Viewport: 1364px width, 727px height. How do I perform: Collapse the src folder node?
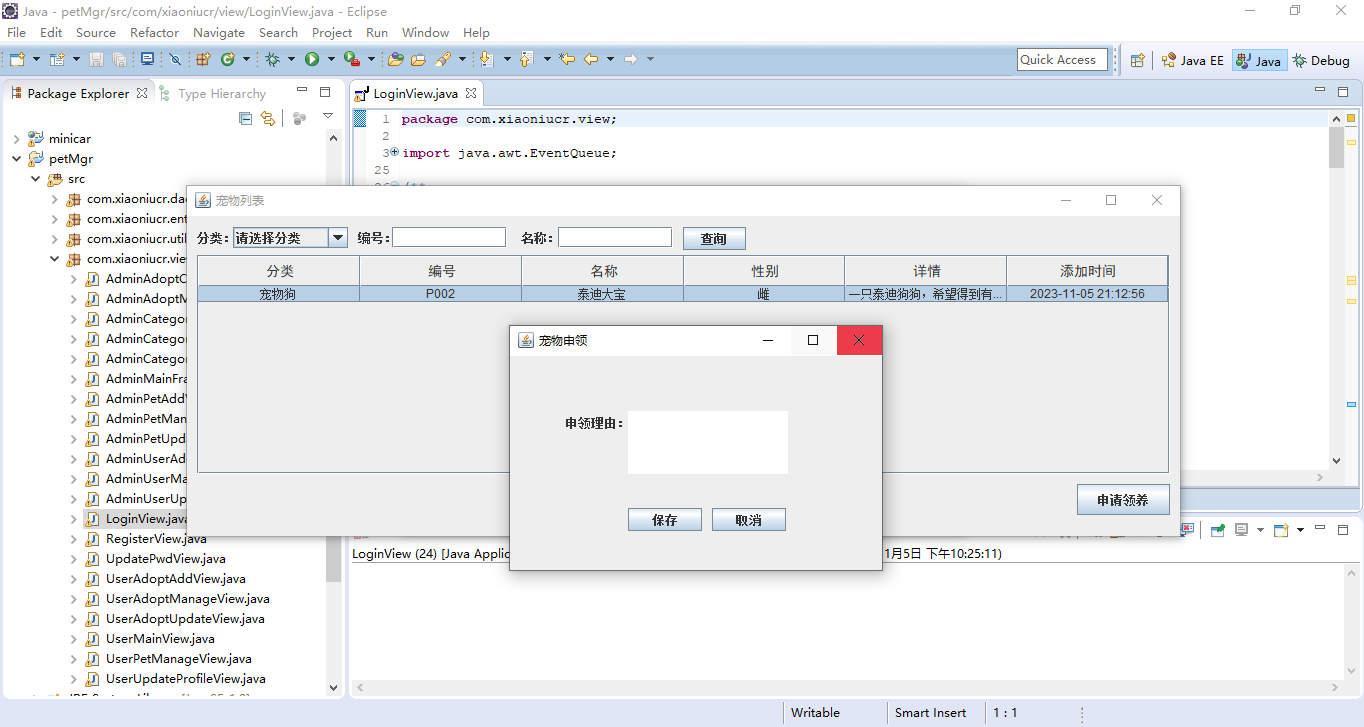pos(35,178)
